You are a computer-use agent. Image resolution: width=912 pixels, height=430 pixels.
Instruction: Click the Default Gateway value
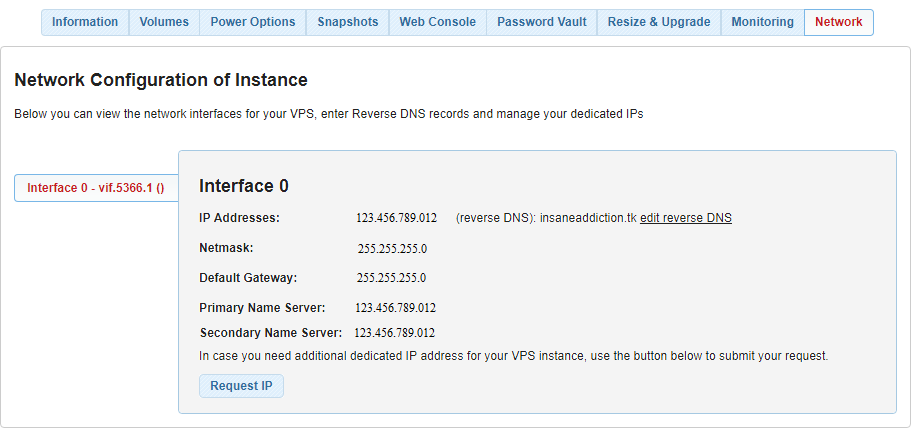(391, 278)
